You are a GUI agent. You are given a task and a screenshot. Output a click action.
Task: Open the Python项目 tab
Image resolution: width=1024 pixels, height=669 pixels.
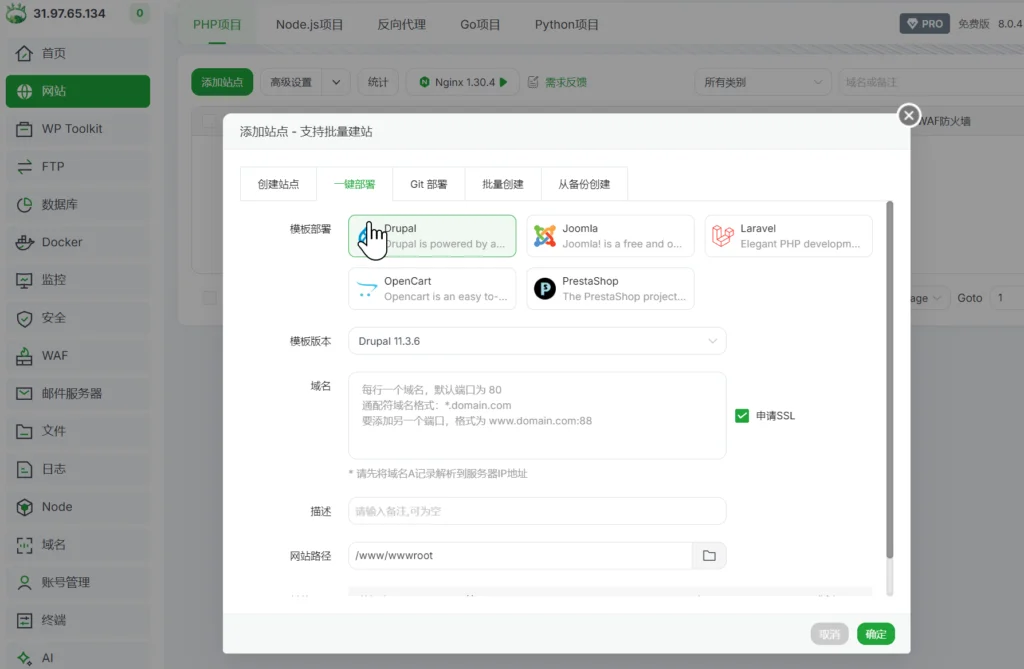point(567,25)
